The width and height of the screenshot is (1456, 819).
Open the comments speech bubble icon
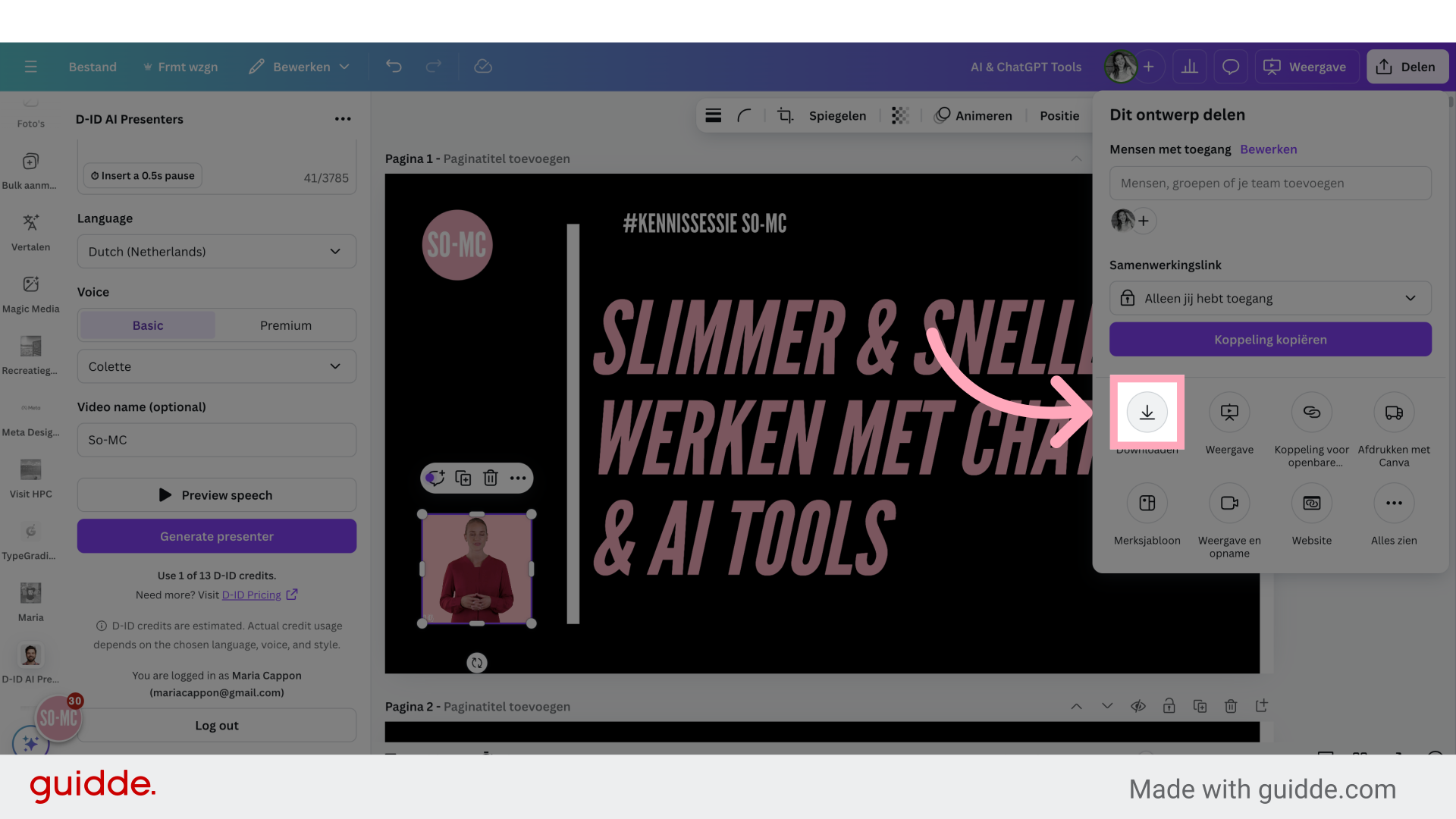[1231, 67]
